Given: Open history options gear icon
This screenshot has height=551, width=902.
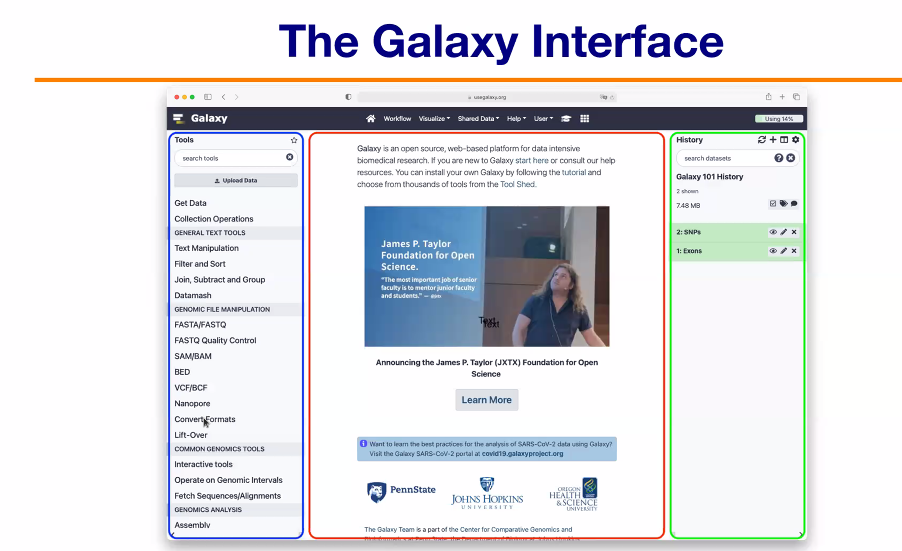Looking at the screenshot, I should pyautogui.click(x=796, y=140).
